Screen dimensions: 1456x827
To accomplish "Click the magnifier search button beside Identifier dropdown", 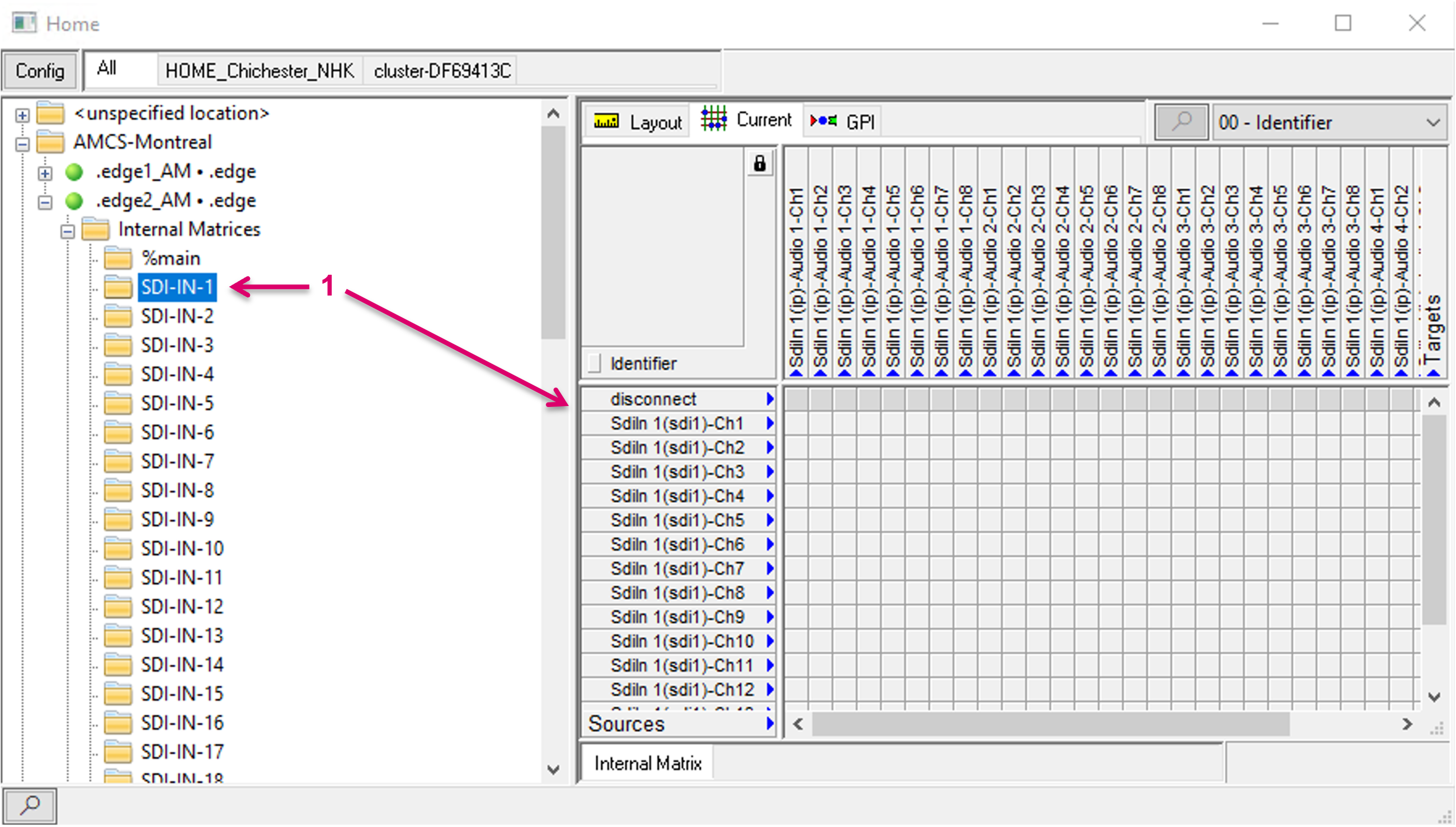I will click(1181, 122).
